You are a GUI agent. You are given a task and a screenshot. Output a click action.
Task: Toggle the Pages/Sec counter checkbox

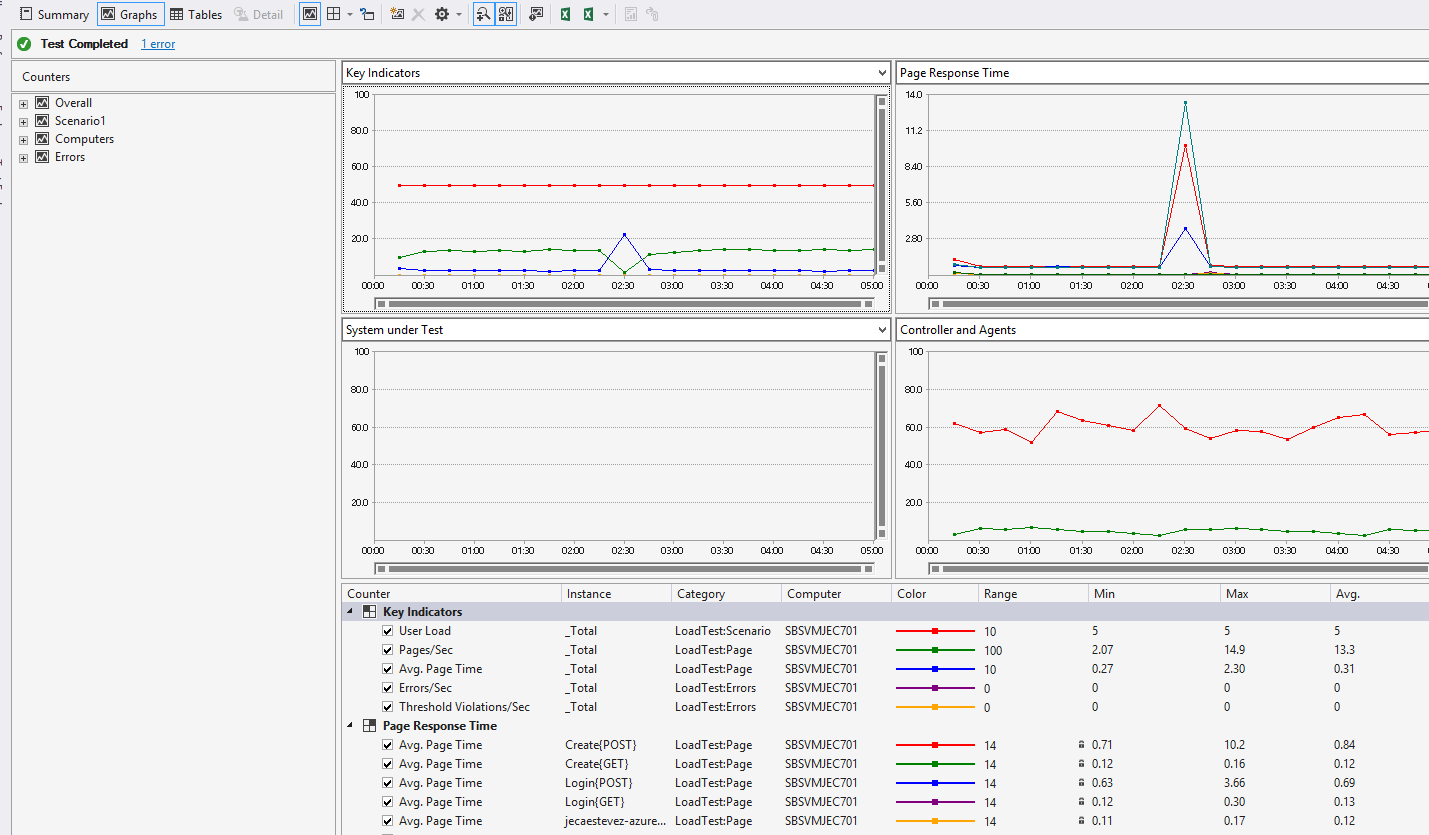point(388,650)
